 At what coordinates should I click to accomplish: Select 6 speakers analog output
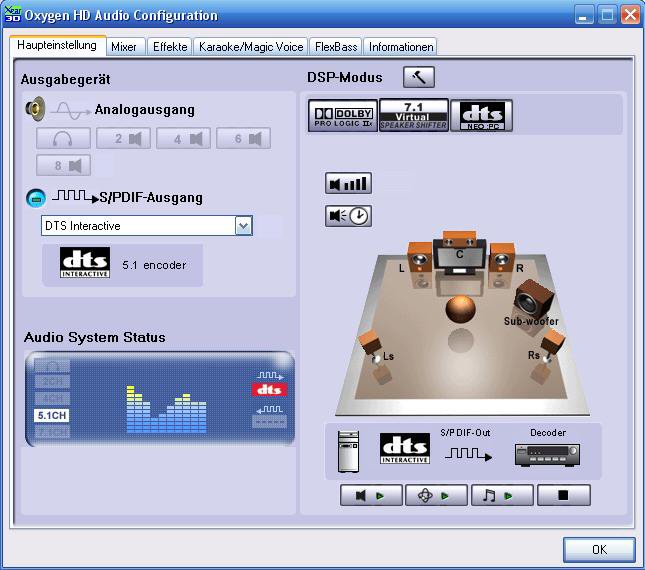244,138
